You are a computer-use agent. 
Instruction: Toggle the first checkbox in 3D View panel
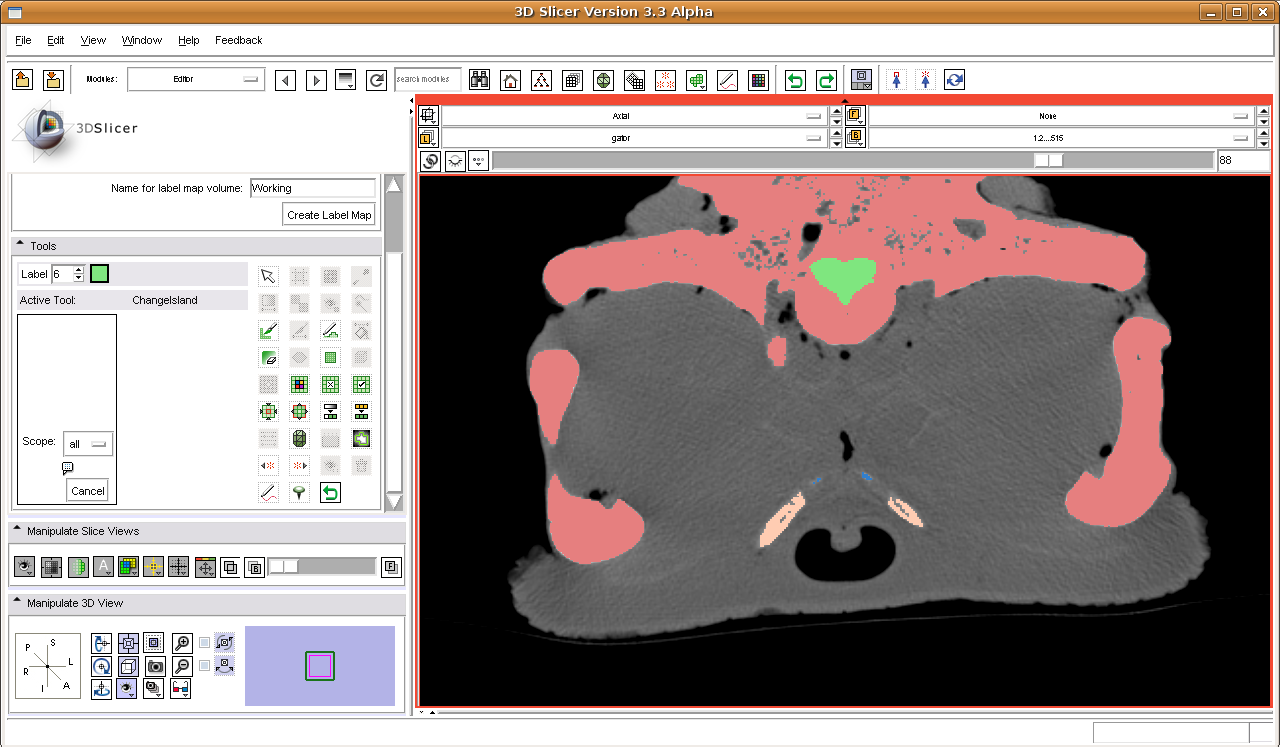205,643
